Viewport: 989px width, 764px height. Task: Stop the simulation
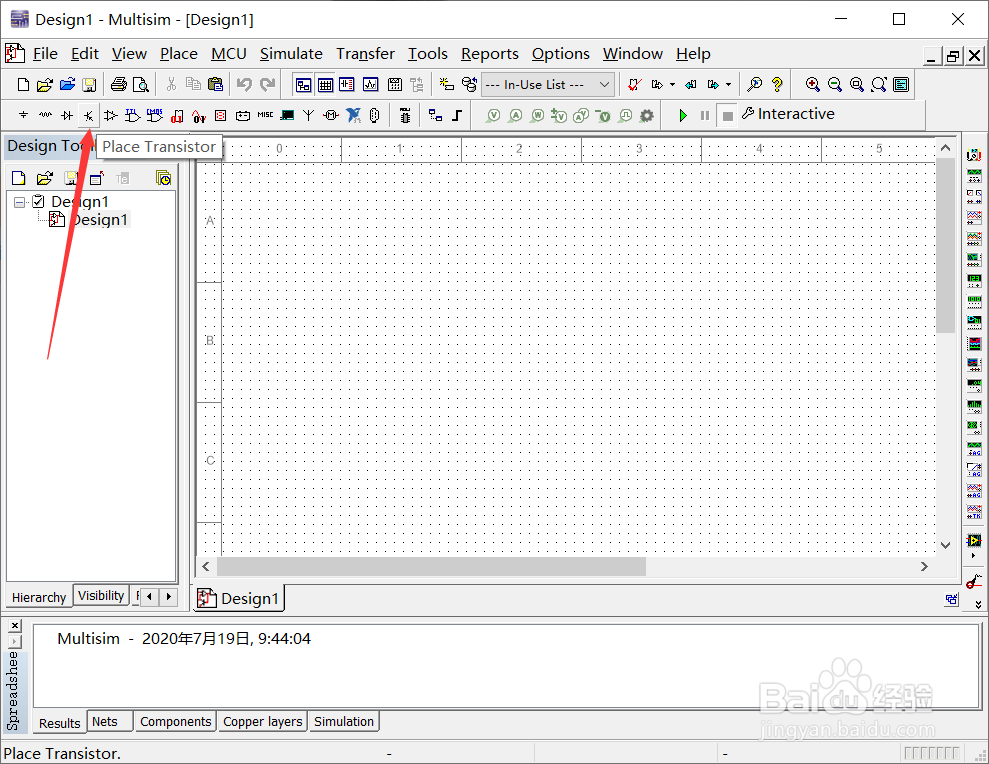pos(727,116)
